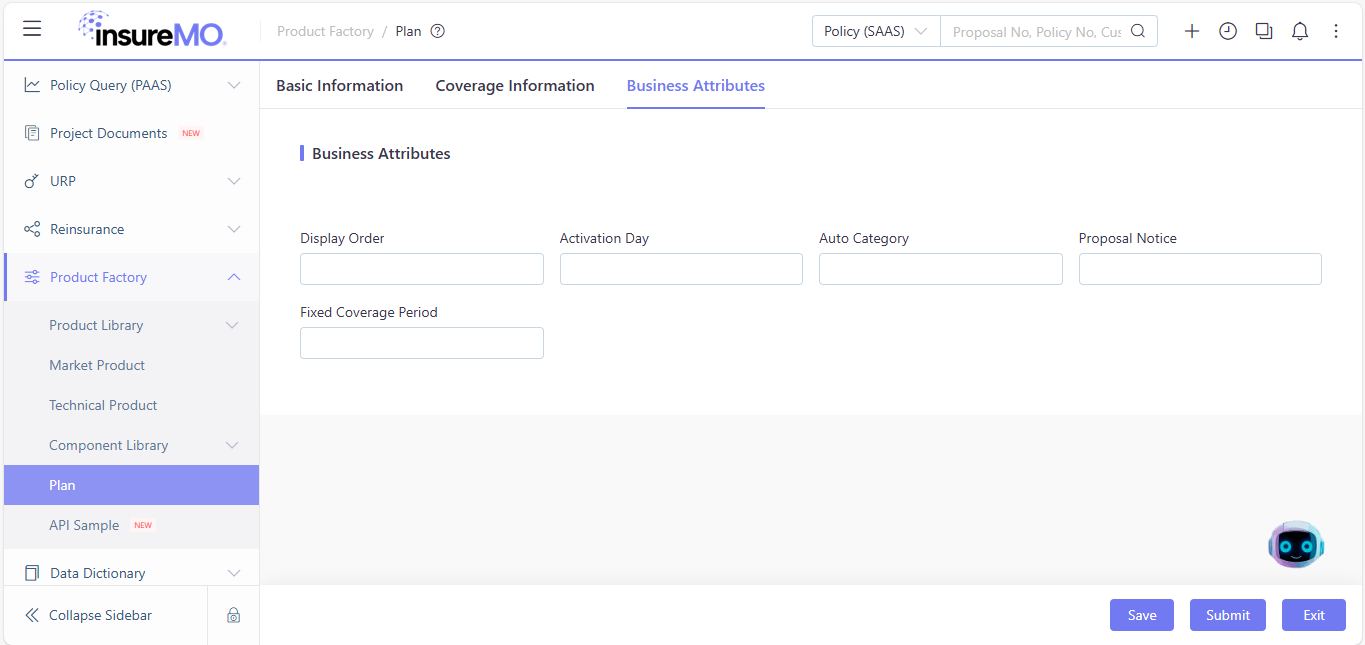The height and width of the screenshot is (645, 1365).
Task: Expand the Policy Query (PAAS) menu
Action: click(x=132, y=85)
